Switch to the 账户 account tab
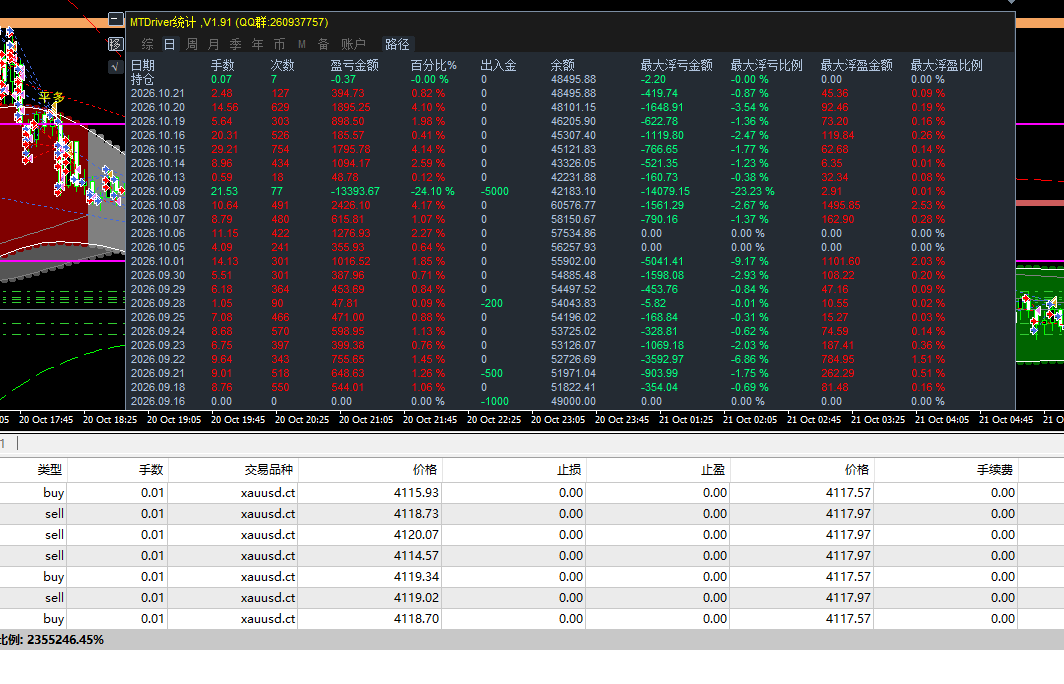This screenshot has width=1064, height=684. pos(354,44)
